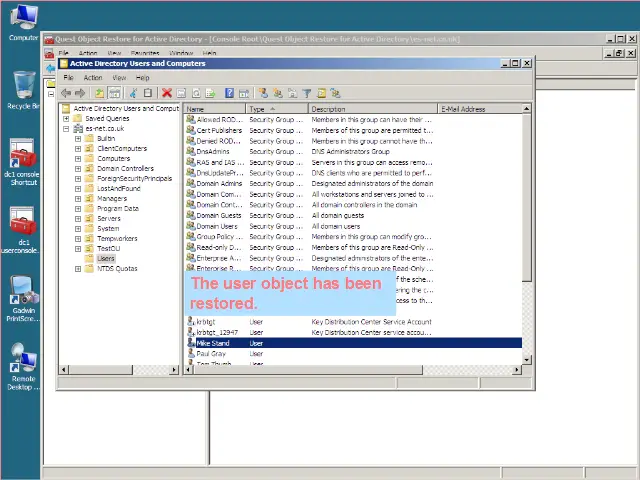The image size is (640, 480).
Task: Go up one level with folder icon
Action: [x=99, y=93]
